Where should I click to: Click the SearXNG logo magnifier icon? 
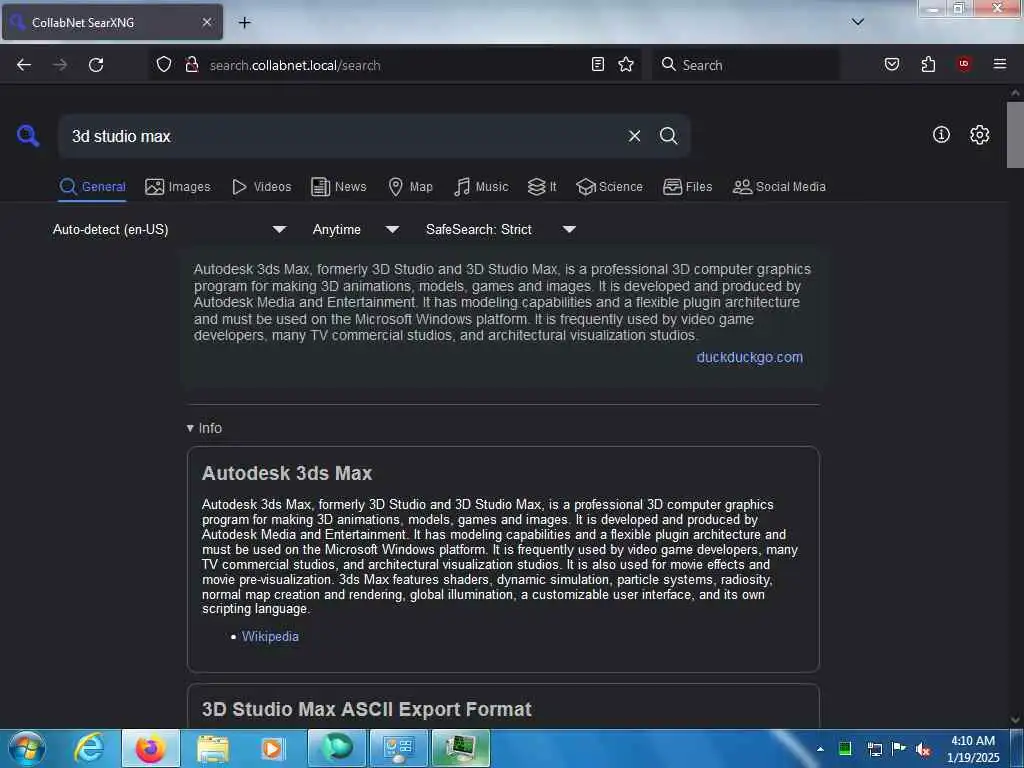tap(28, 136)
